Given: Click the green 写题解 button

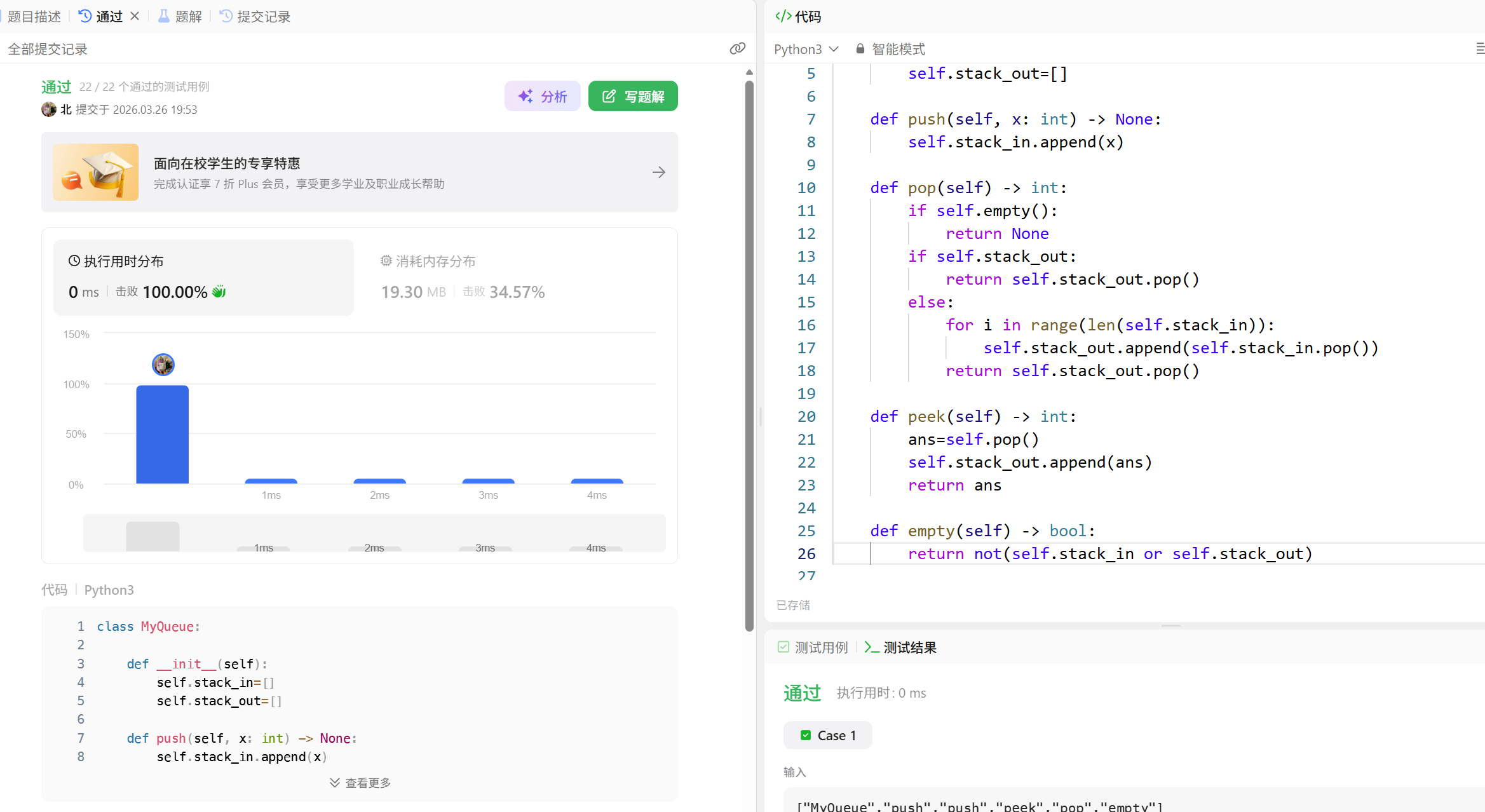Looking at the screenshot, I should [x=633, y=96].
